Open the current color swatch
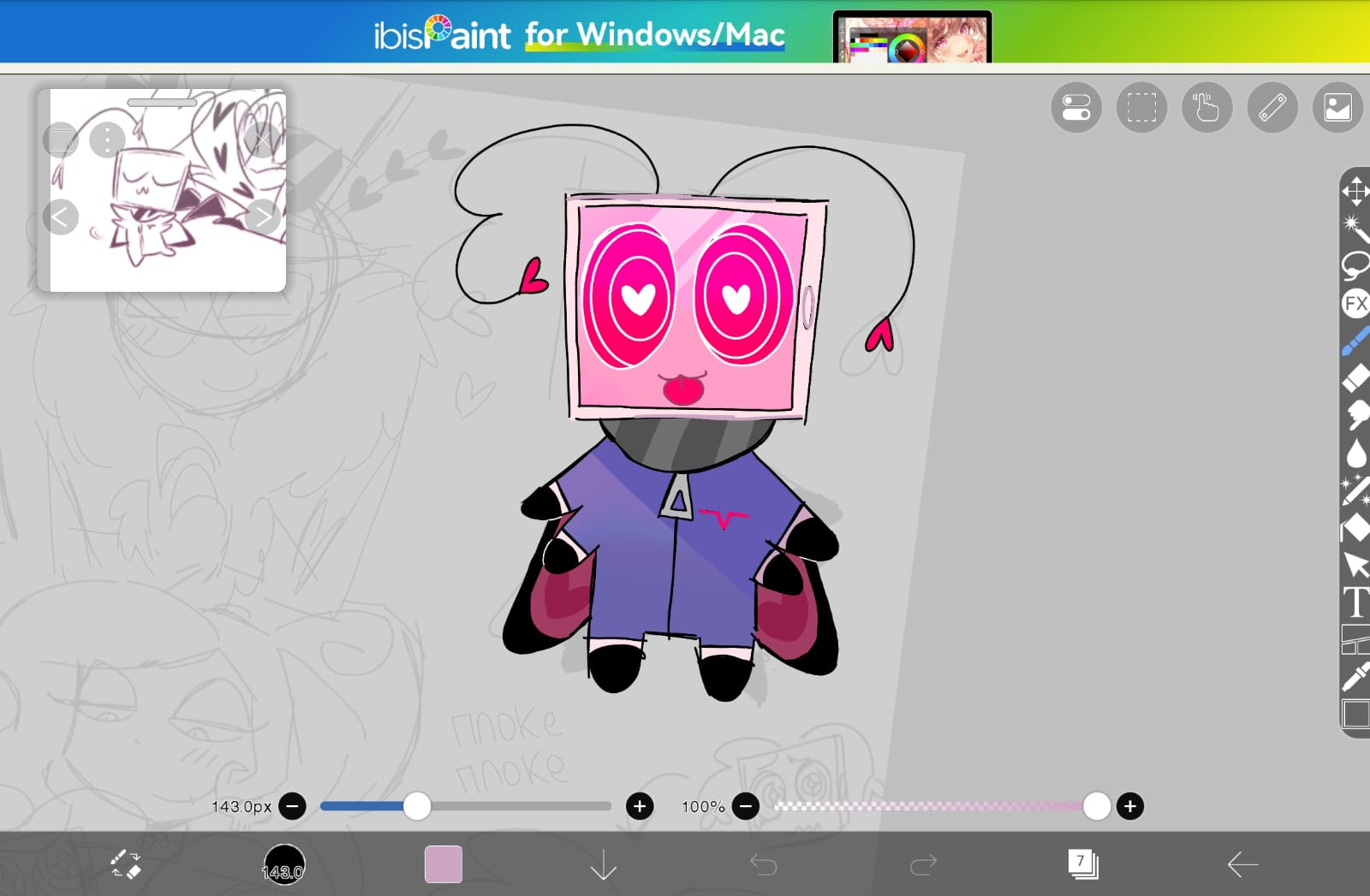Viewport: 1370px width, 896px height. (444, 864)
